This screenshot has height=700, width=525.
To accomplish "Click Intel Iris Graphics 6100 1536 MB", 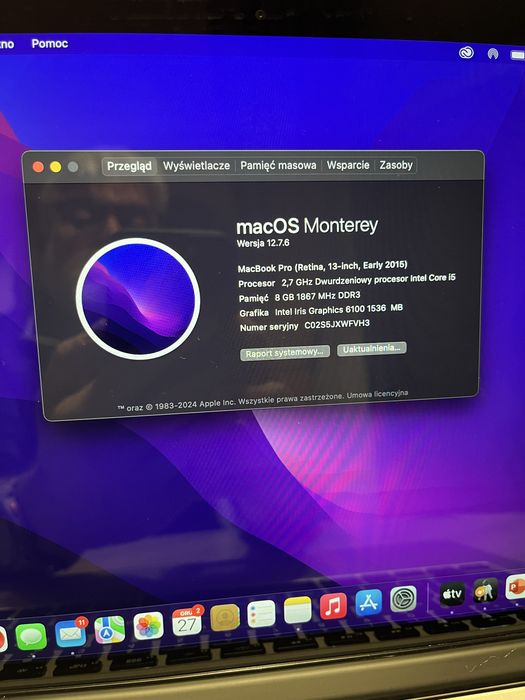I will pos(339,310).
